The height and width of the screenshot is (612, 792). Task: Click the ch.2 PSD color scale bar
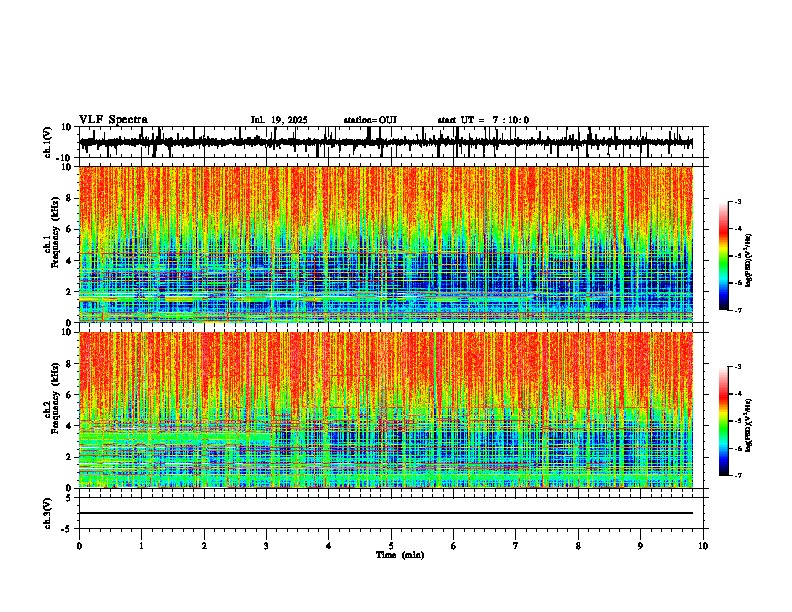(x=724, y=421)
